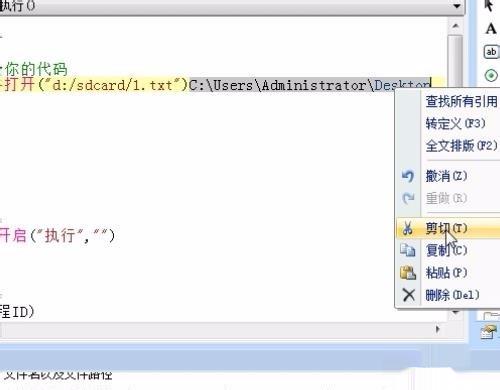Delete selection with 删除 (Del)

click(x=452, y=295)
